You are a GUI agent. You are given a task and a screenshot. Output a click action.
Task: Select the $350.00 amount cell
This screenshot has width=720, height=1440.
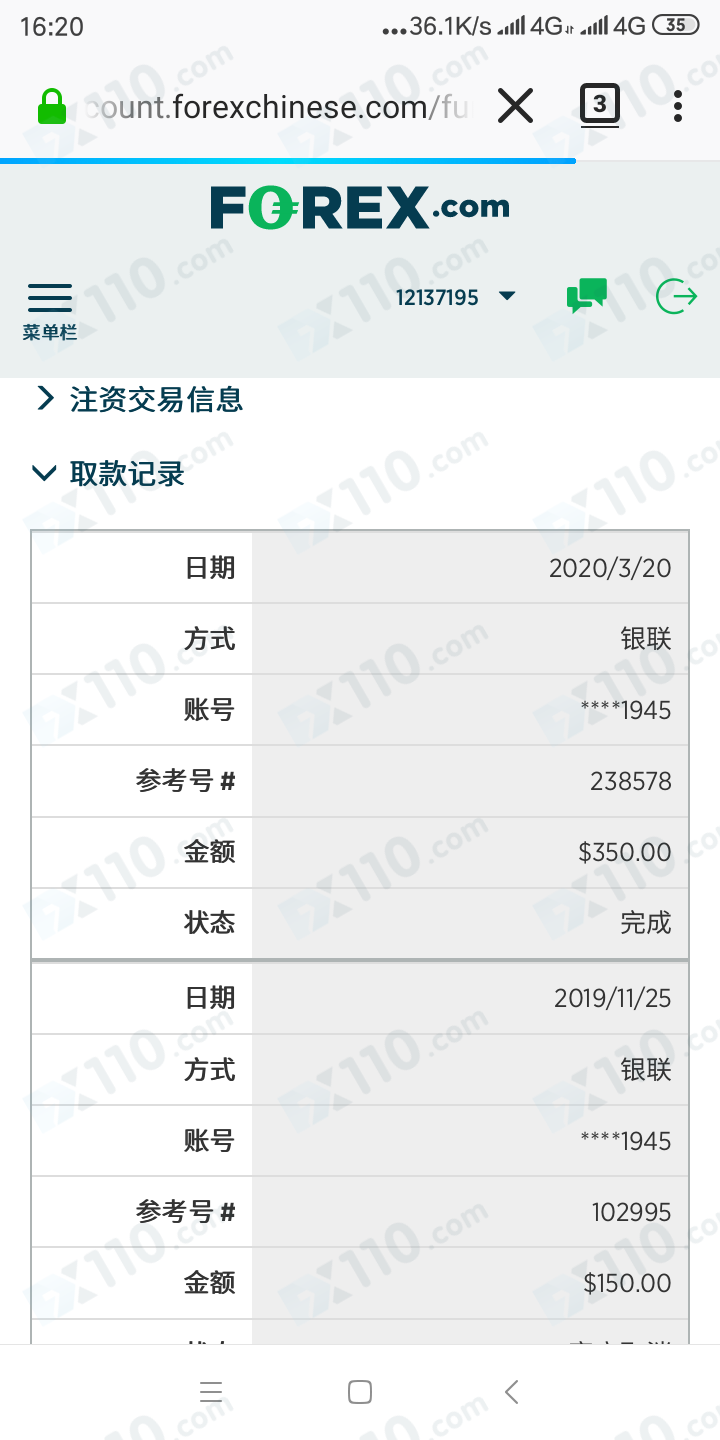(470, 852)
